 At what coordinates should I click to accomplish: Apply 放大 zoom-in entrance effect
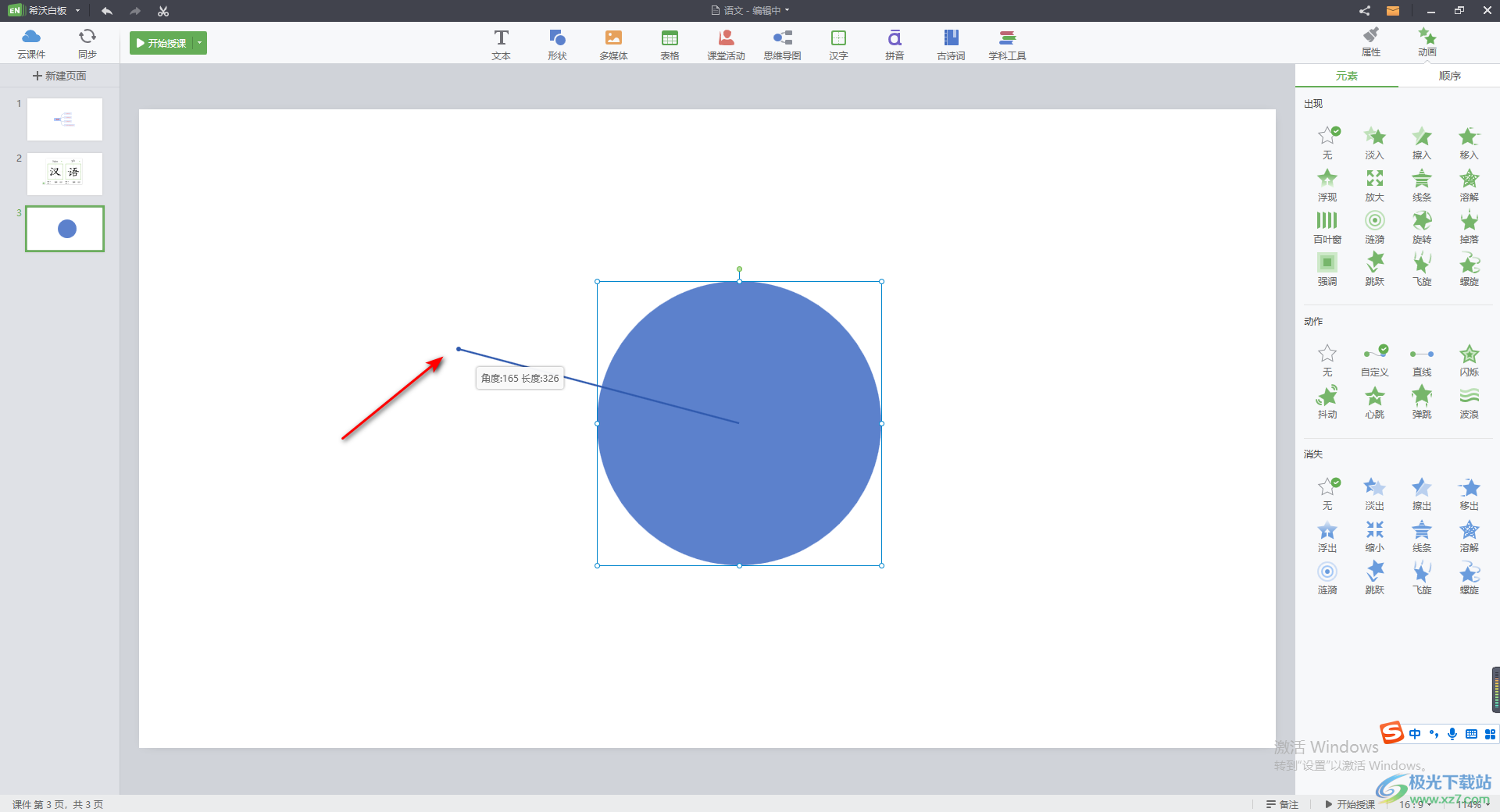[1374, 185]
